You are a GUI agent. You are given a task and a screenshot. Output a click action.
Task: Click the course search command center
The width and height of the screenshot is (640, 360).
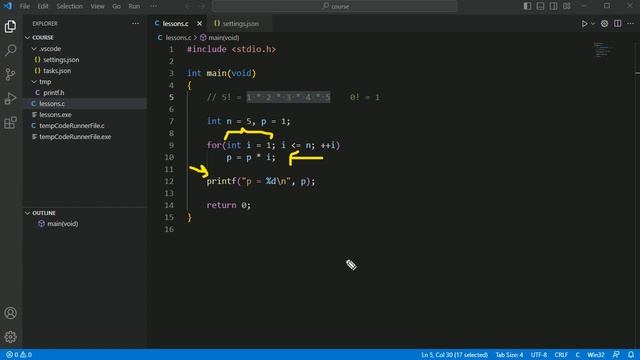335,6
